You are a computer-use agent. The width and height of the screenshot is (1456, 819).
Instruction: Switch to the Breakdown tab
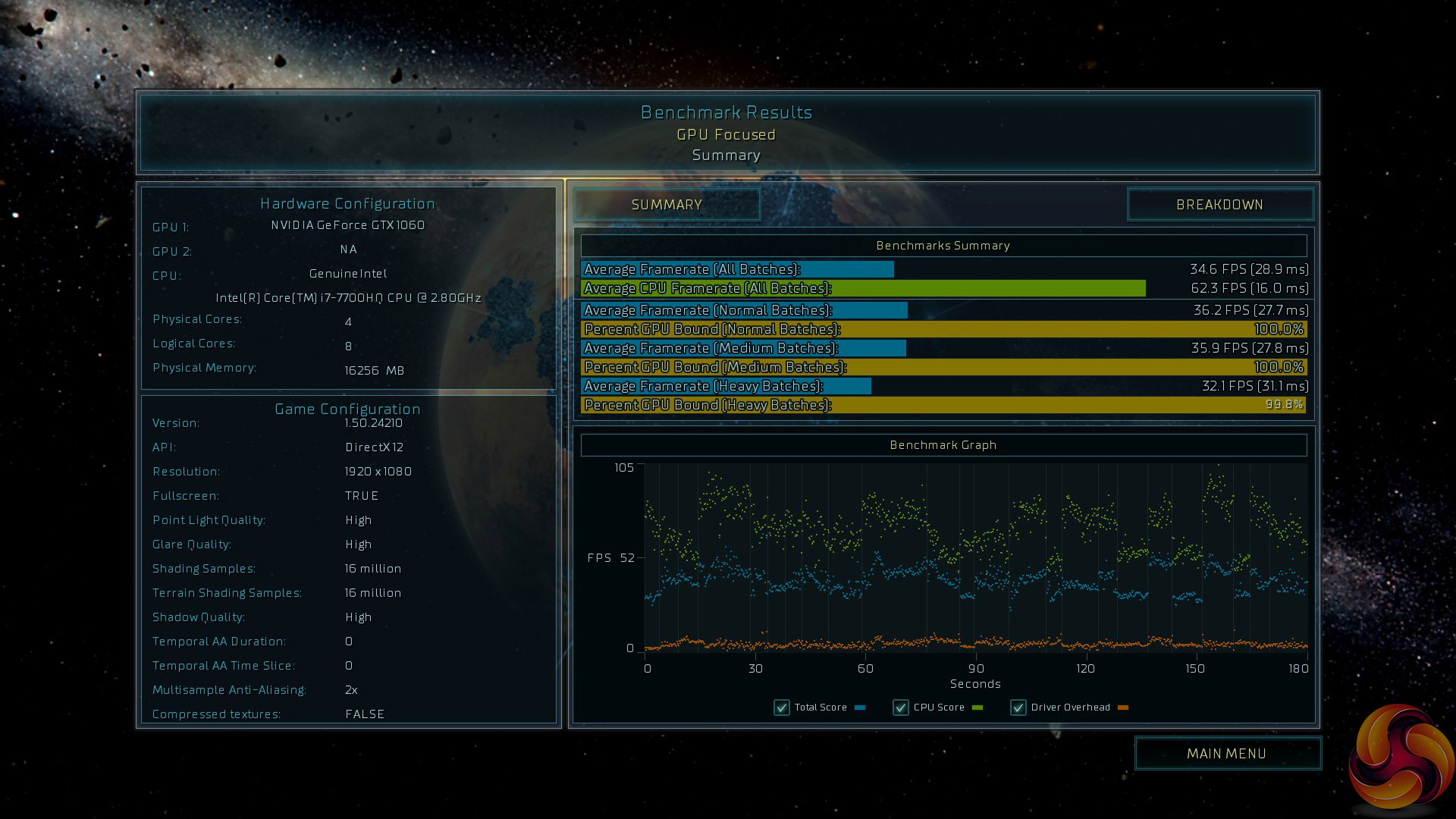pyautogui.click(x=1219, y=205)
